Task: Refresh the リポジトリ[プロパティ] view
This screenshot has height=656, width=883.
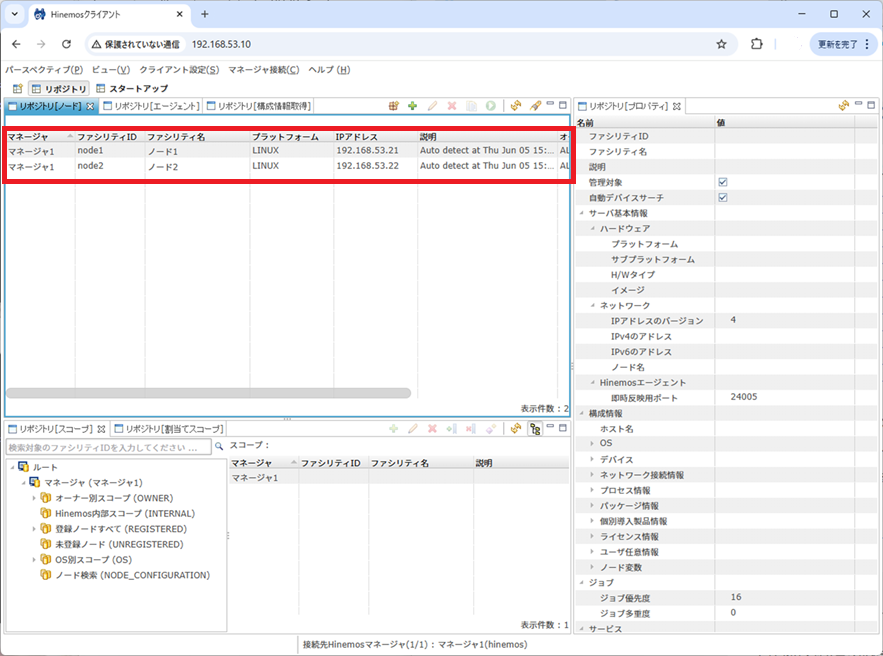Action: tap(843, 105)
